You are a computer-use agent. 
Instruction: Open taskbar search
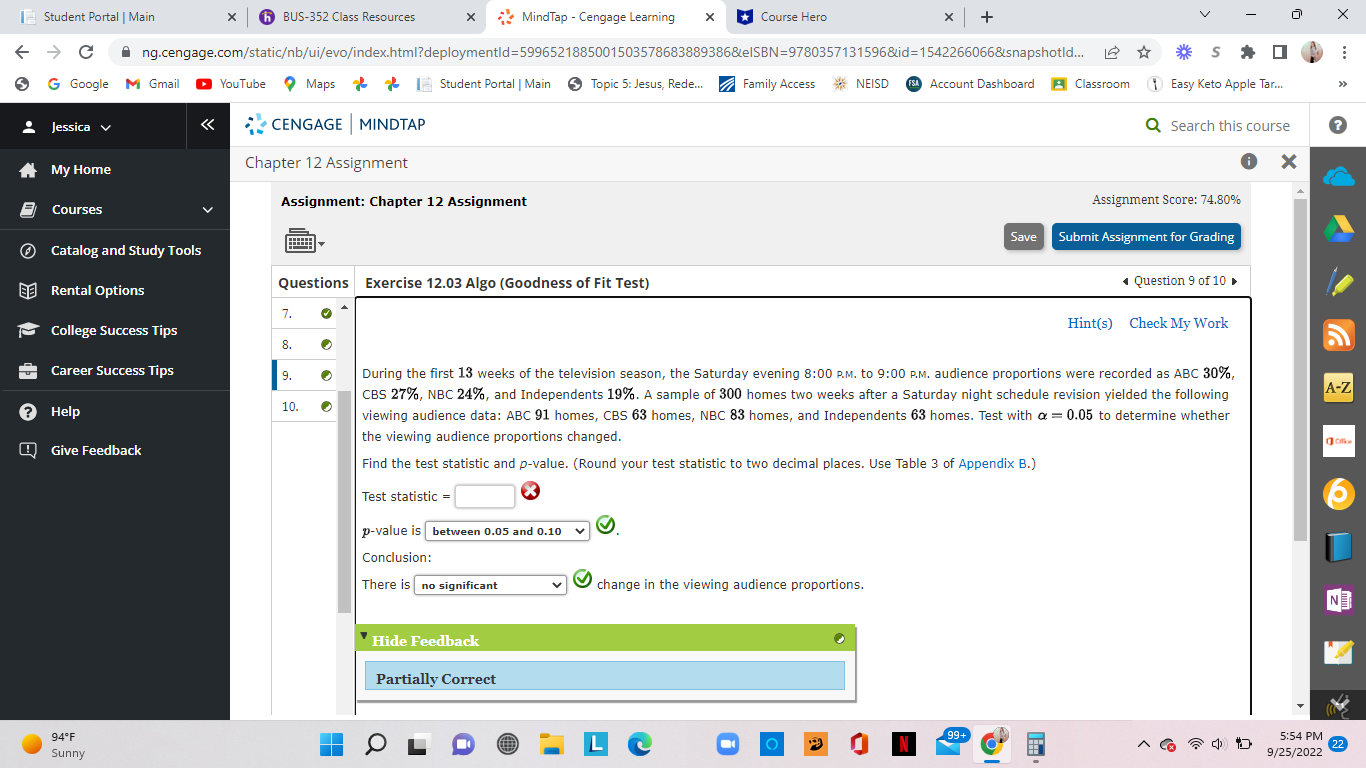[377, 744]
